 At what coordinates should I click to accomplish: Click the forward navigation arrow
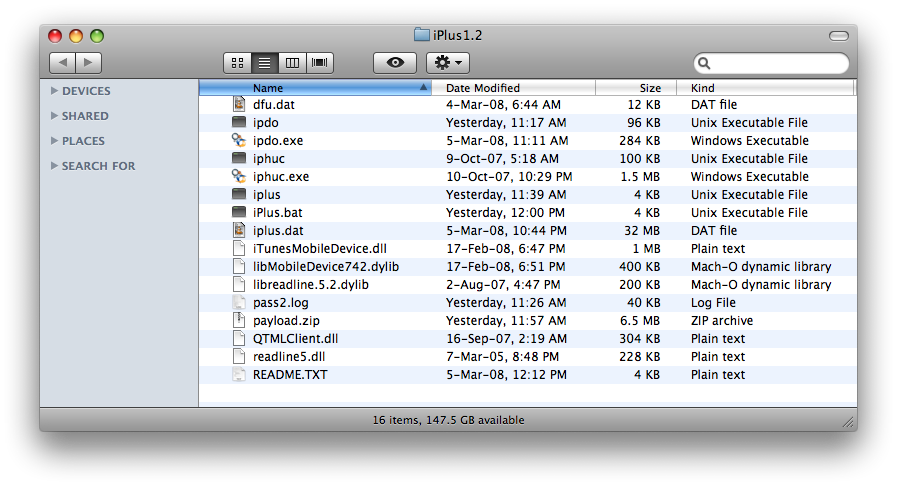pyautogui.click(x=89, y=63)
